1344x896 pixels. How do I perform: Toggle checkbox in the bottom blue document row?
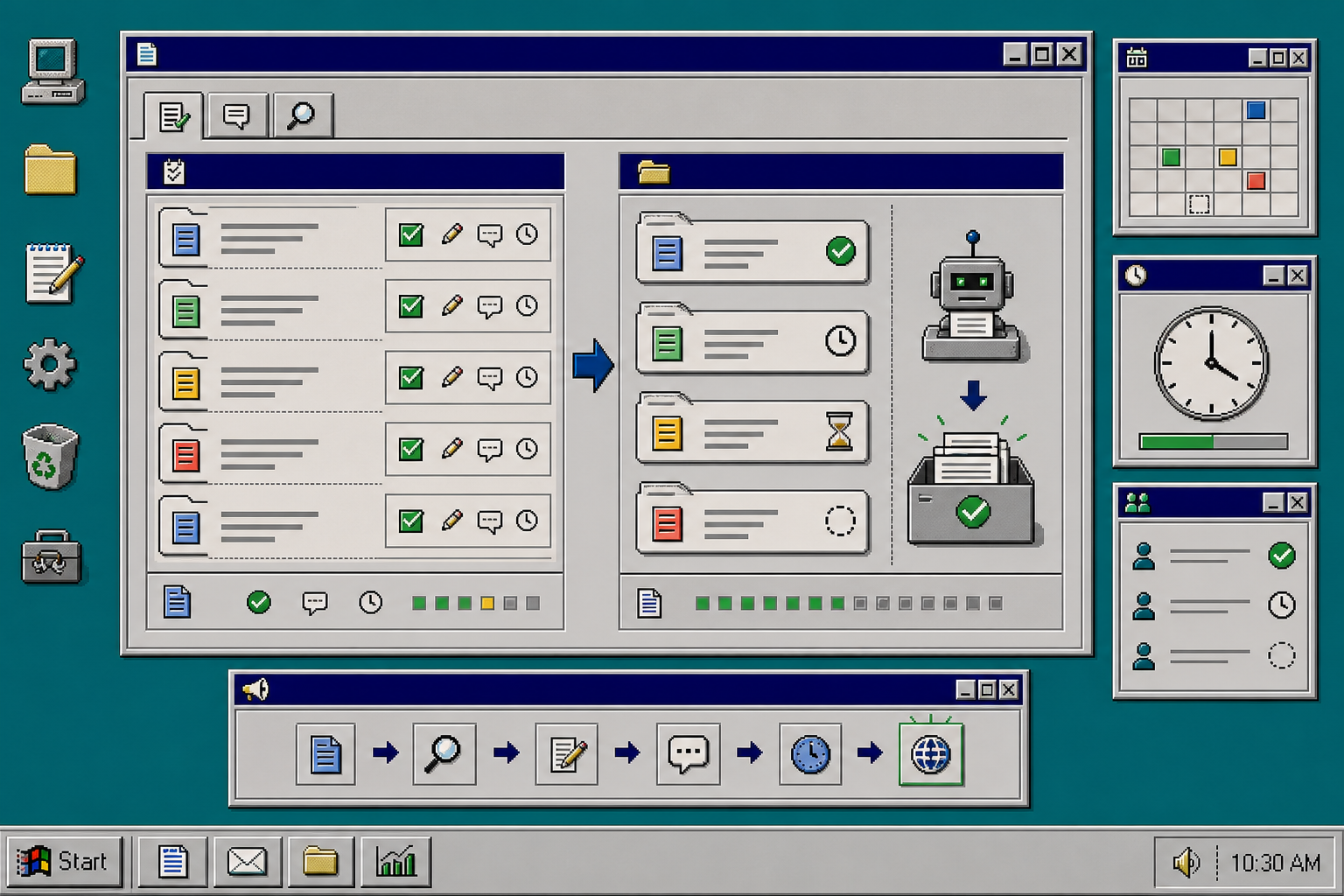pyautogui.click(x=411, y=521)
